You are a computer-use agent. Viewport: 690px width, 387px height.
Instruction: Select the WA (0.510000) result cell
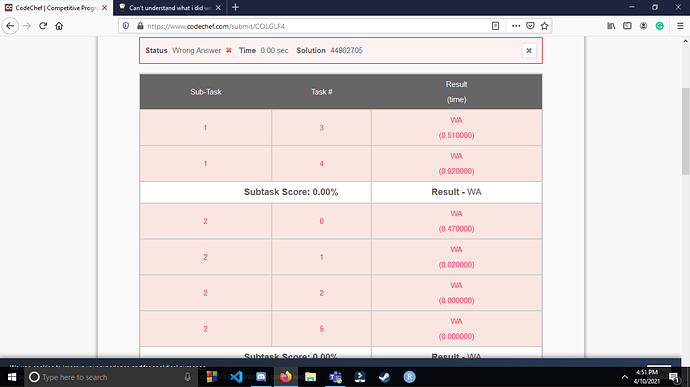[456, 128]
